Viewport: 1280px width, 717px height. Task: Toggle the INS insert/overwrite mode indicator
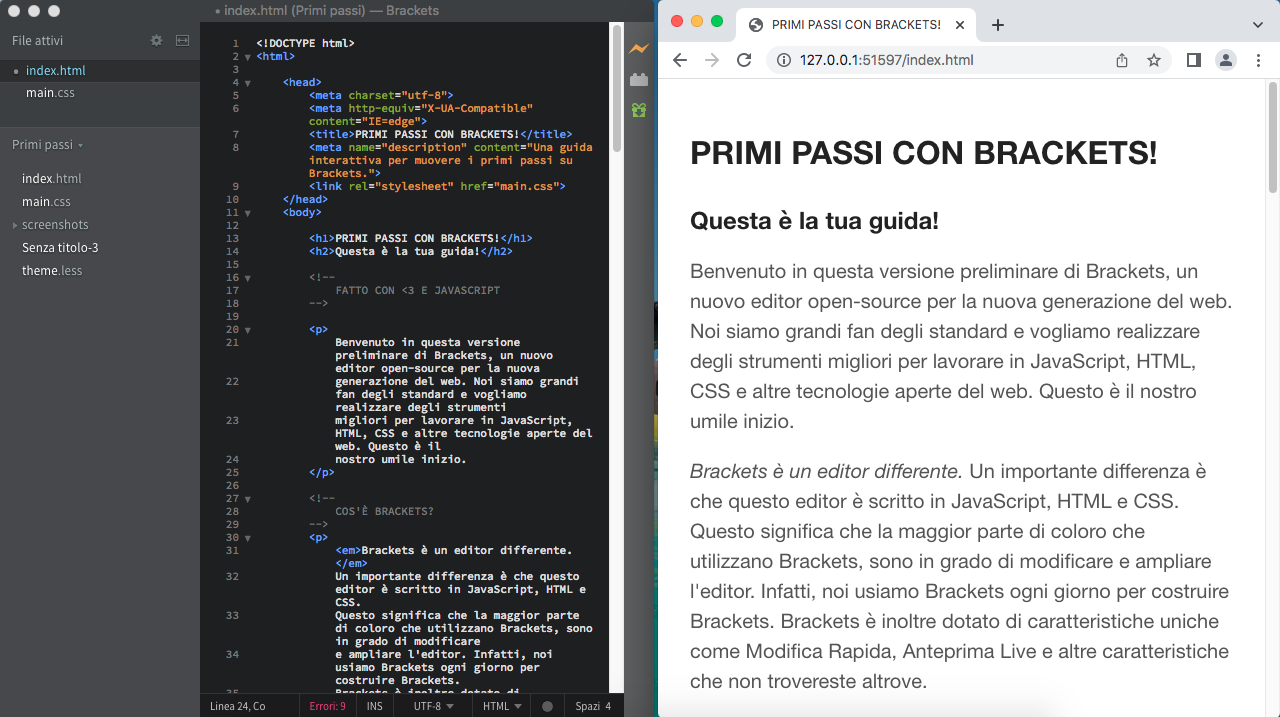click(x=375, y=706)
